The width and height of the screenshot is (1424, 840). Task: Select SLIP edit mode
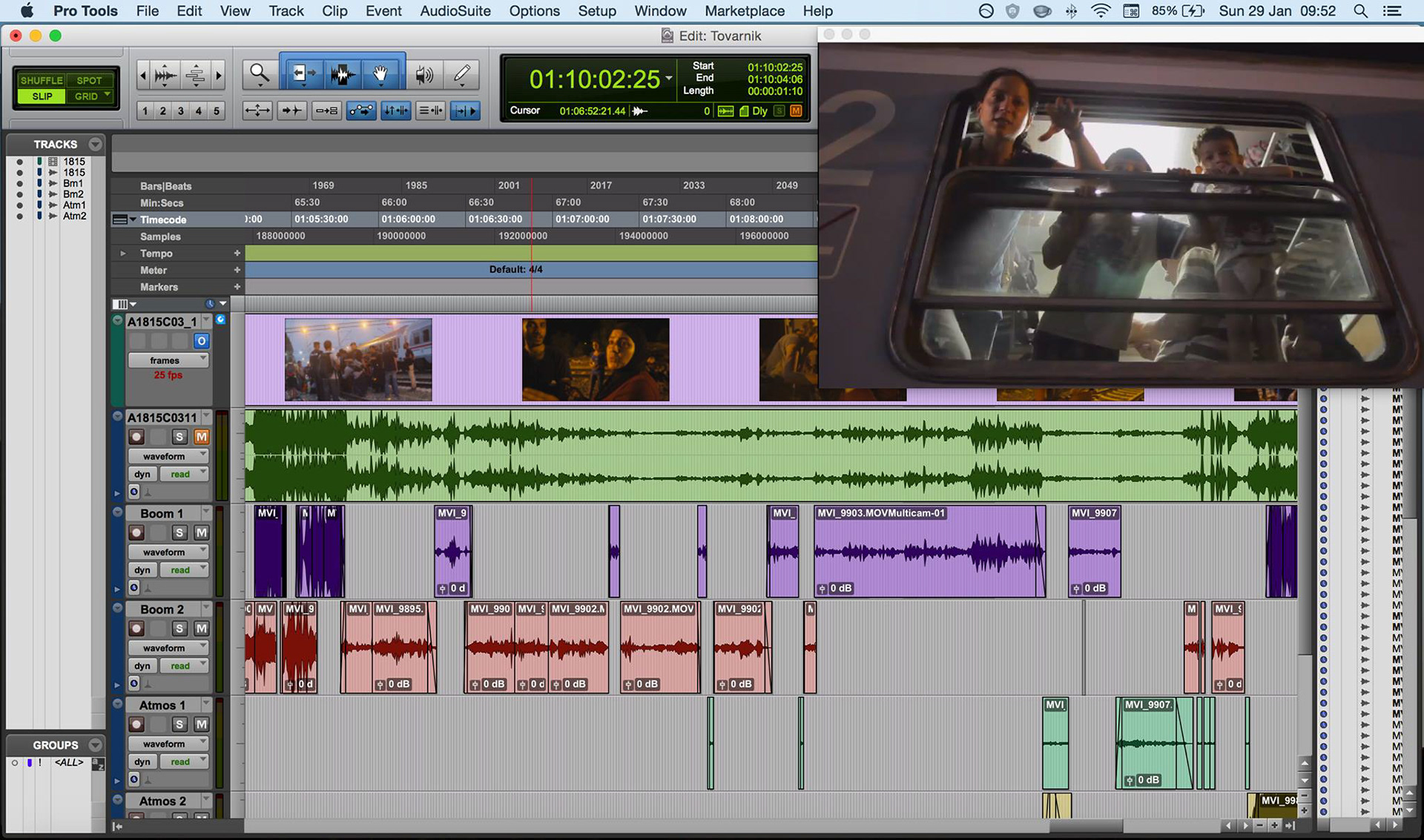pos(42,96)
